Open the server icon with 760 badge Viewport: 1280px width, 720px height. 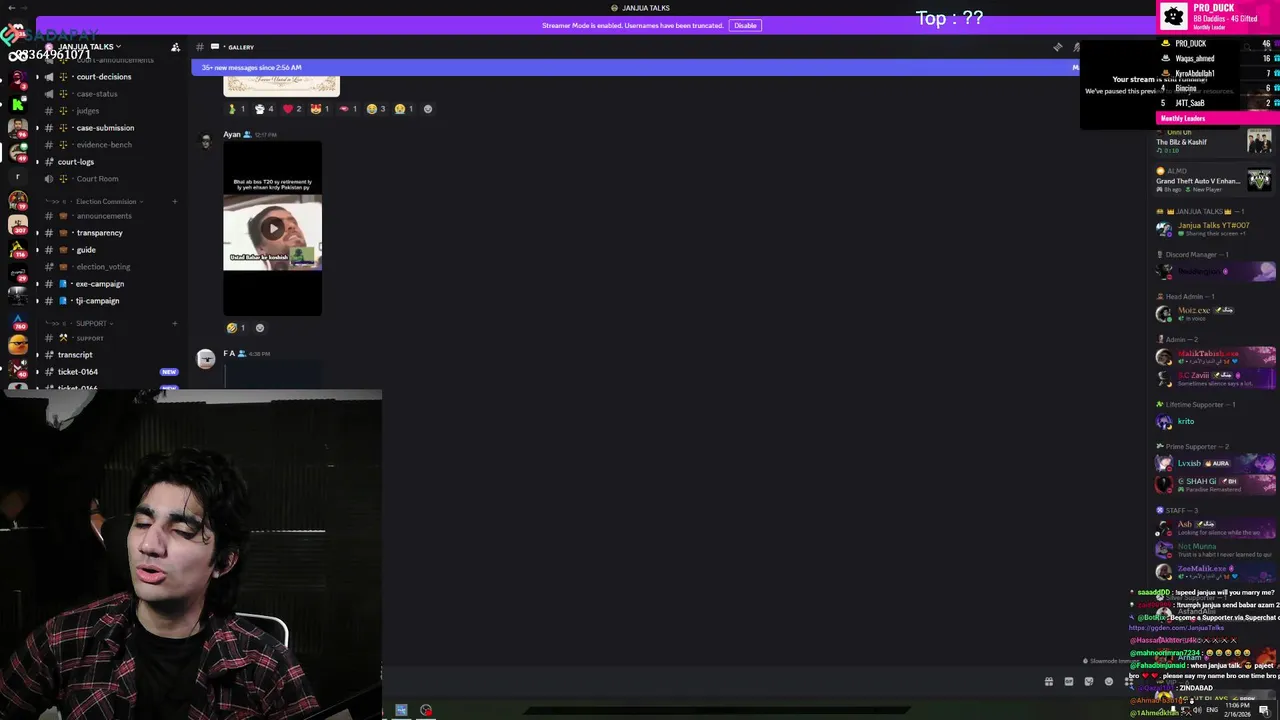(17, 323)
